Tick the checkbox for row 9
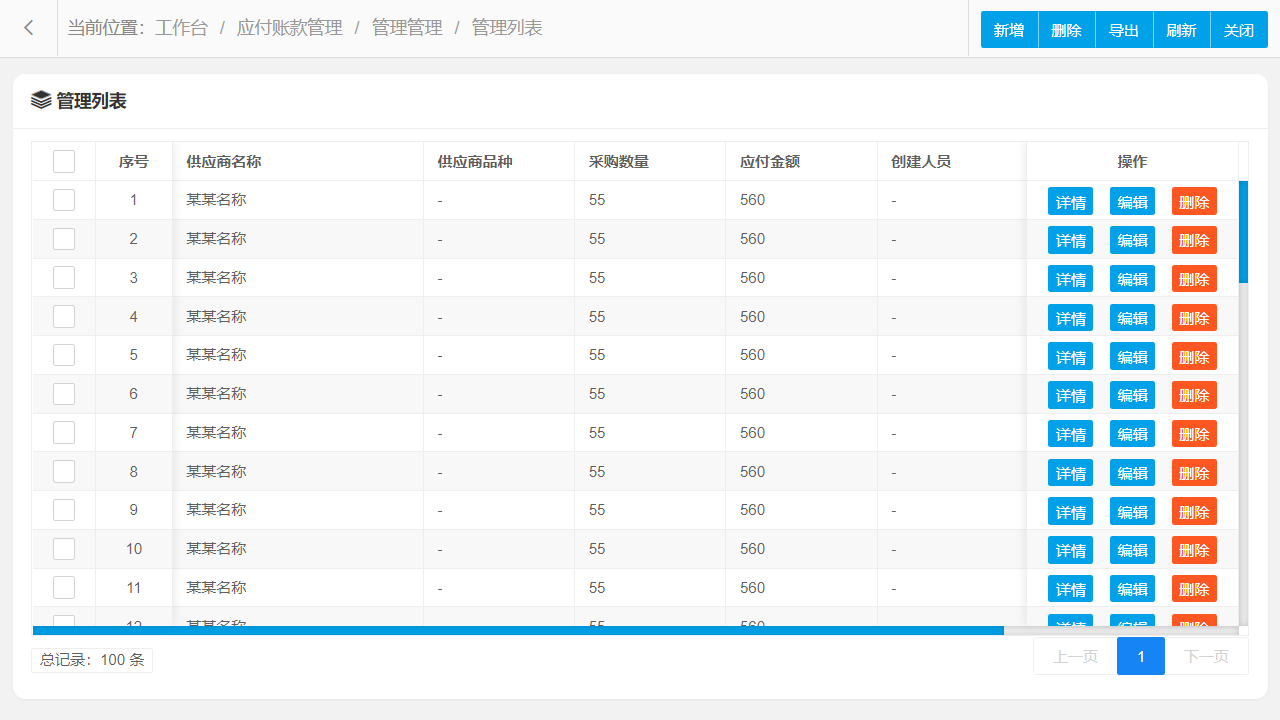Screen dimensions: 1280x720 click(64, 510)
